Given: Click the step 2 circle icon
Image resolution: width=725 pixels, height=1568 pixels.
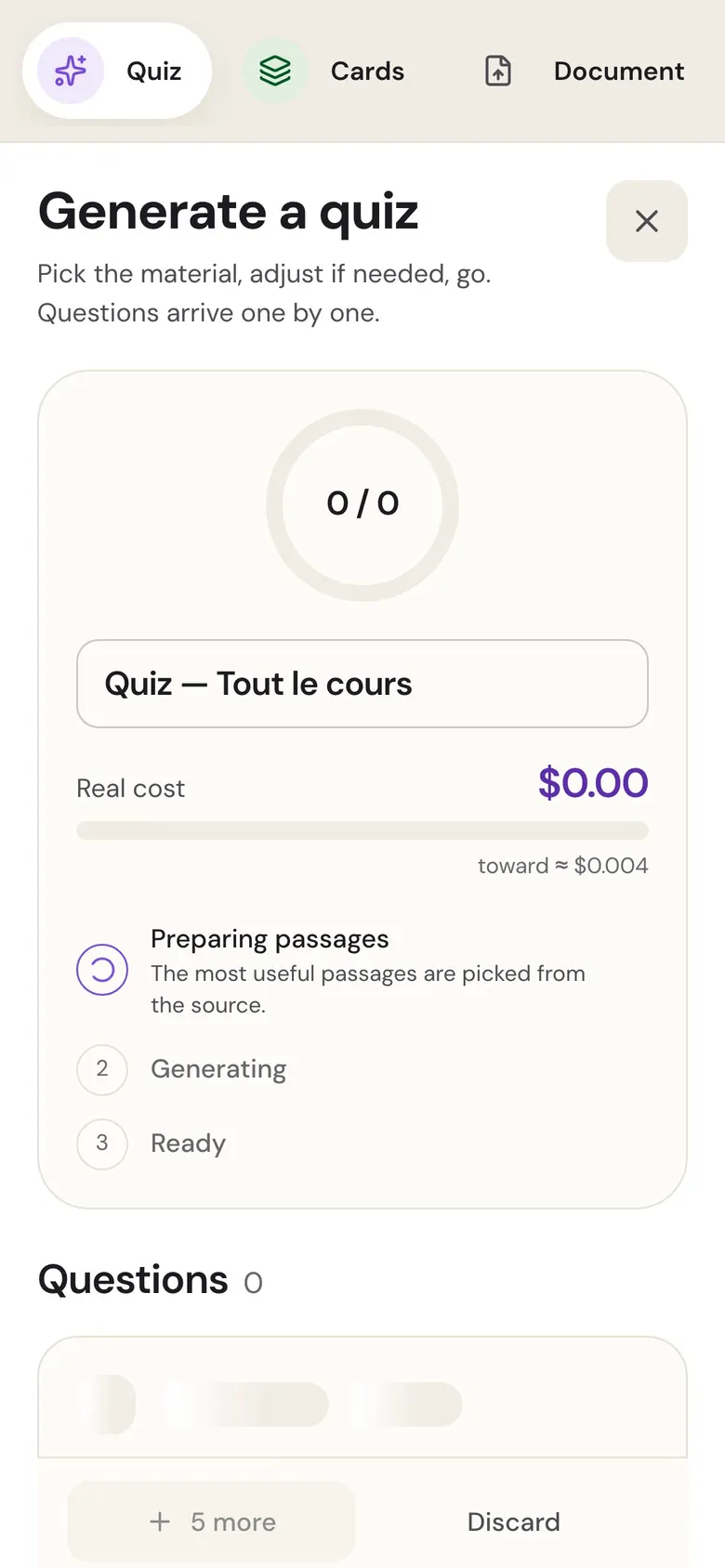Looking at the screenshot, I should 102,1068.
